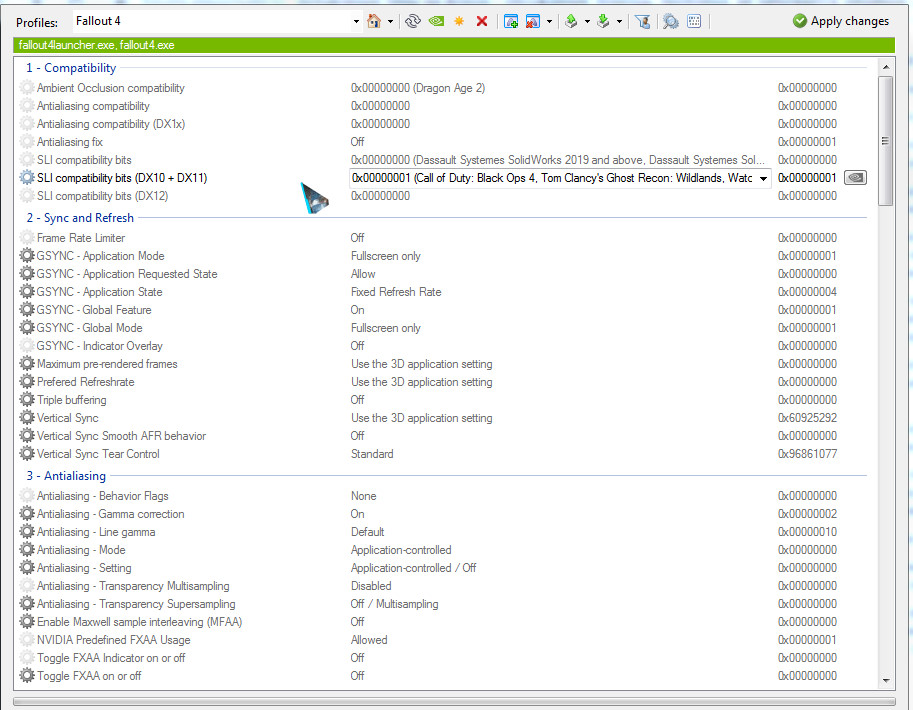Click the 0x00000000 (Dragon Age 2) value
913x710 pixels.
coord(417,88)
